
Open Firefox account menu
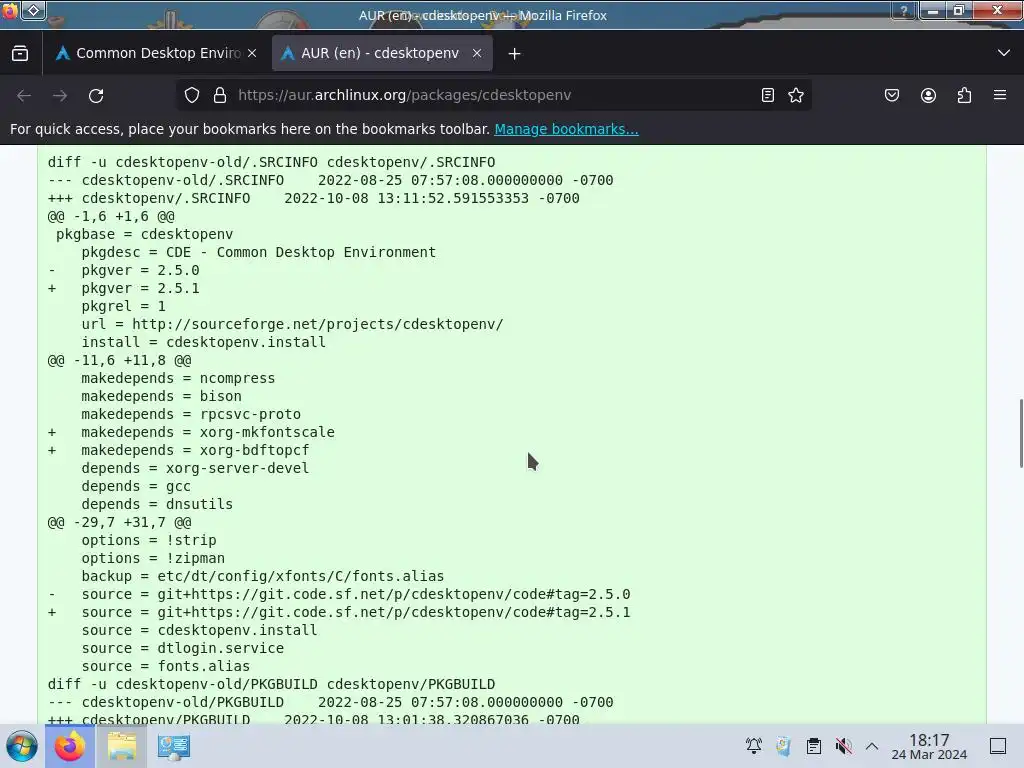[x=928, y=95]
